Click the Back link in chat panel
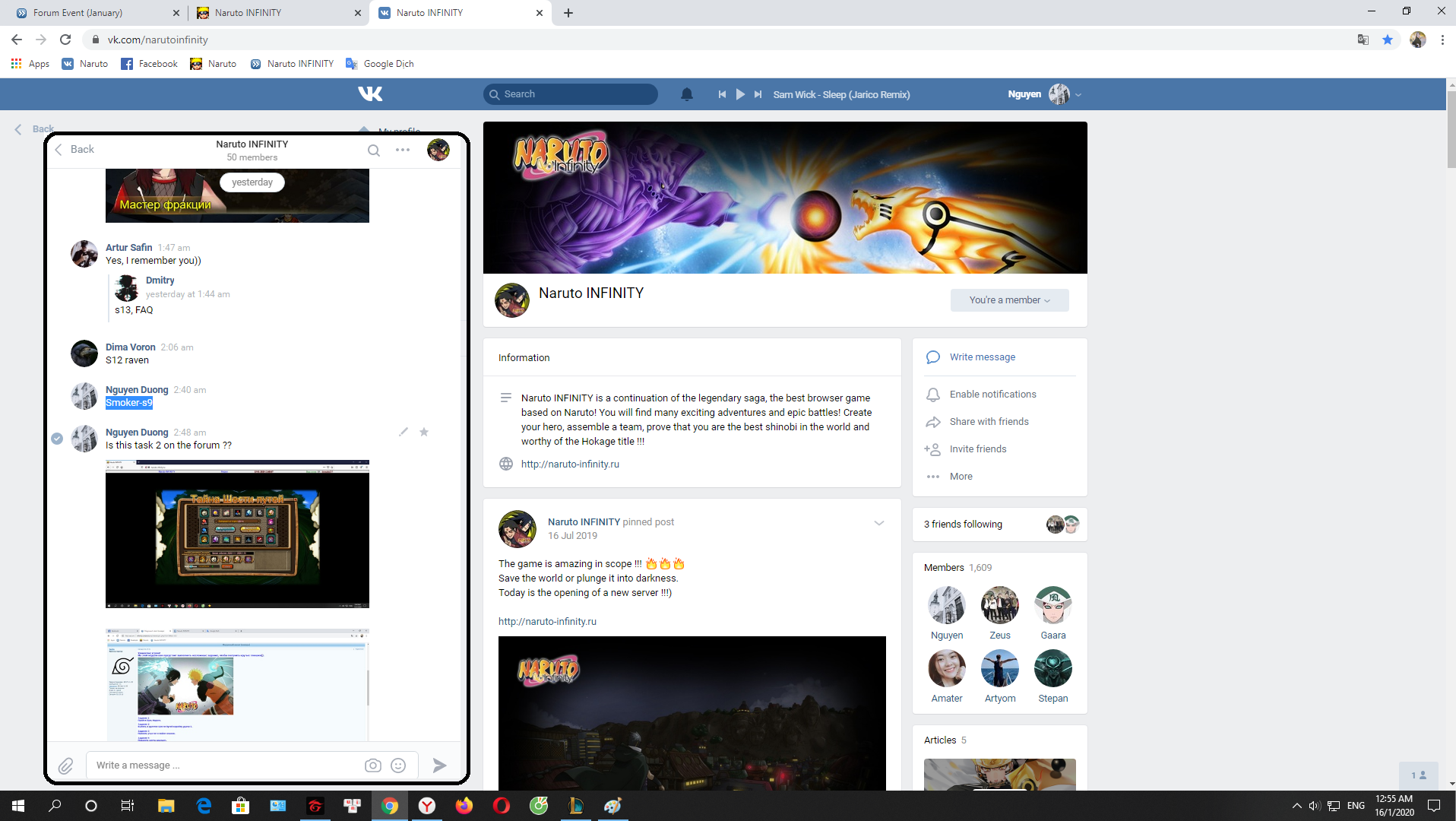Image resolution: width=1456 pixels, height=821 pixels. (74, 150)
